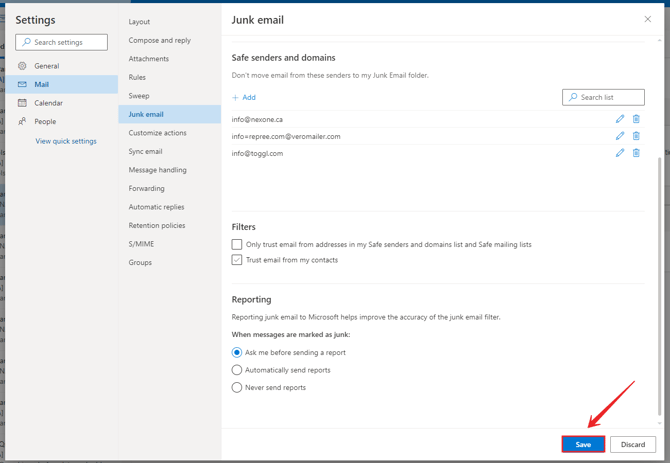Close the Junk email settings panel

pos(647,19)
